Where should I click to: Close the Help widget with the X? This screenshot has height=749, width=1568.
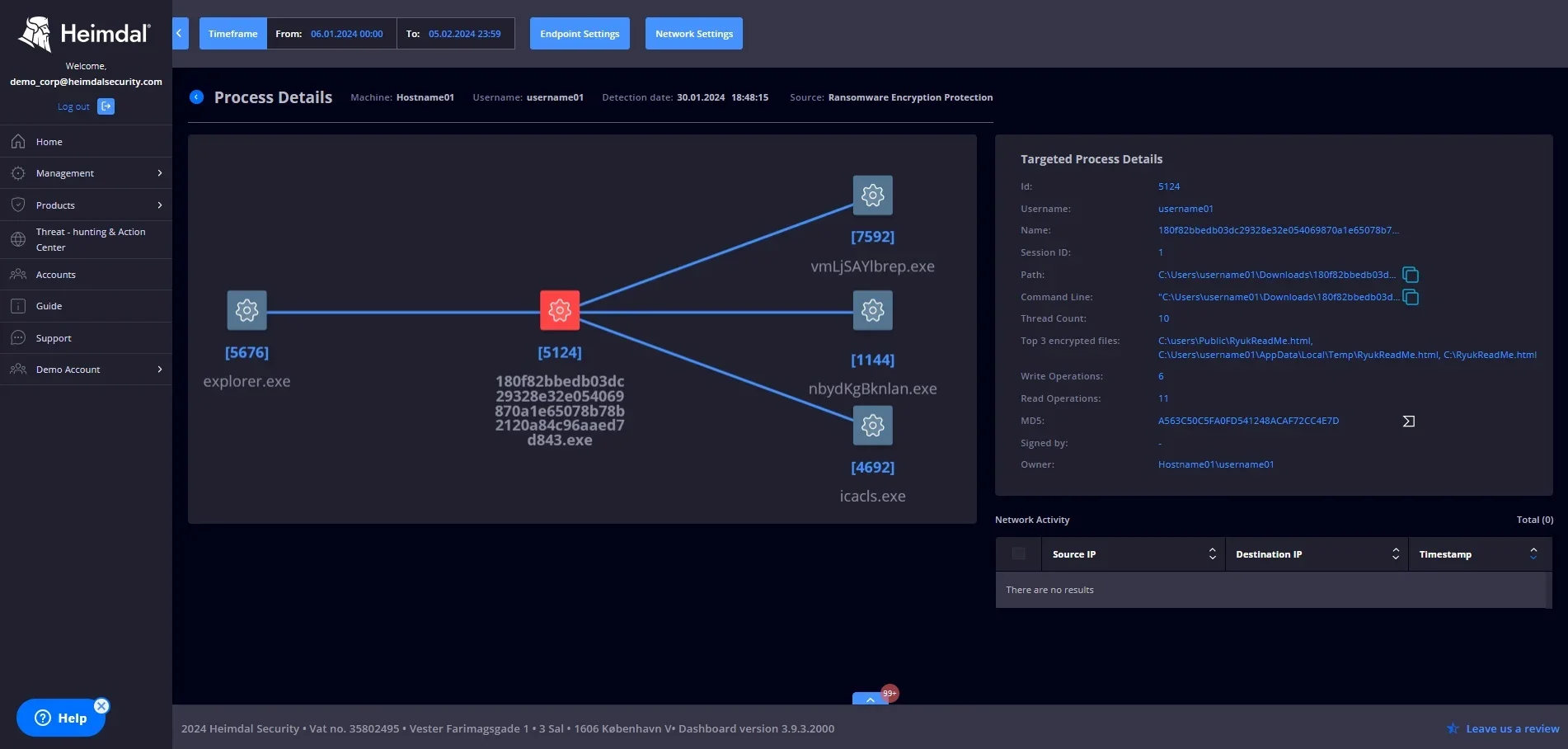pos(101,706)
